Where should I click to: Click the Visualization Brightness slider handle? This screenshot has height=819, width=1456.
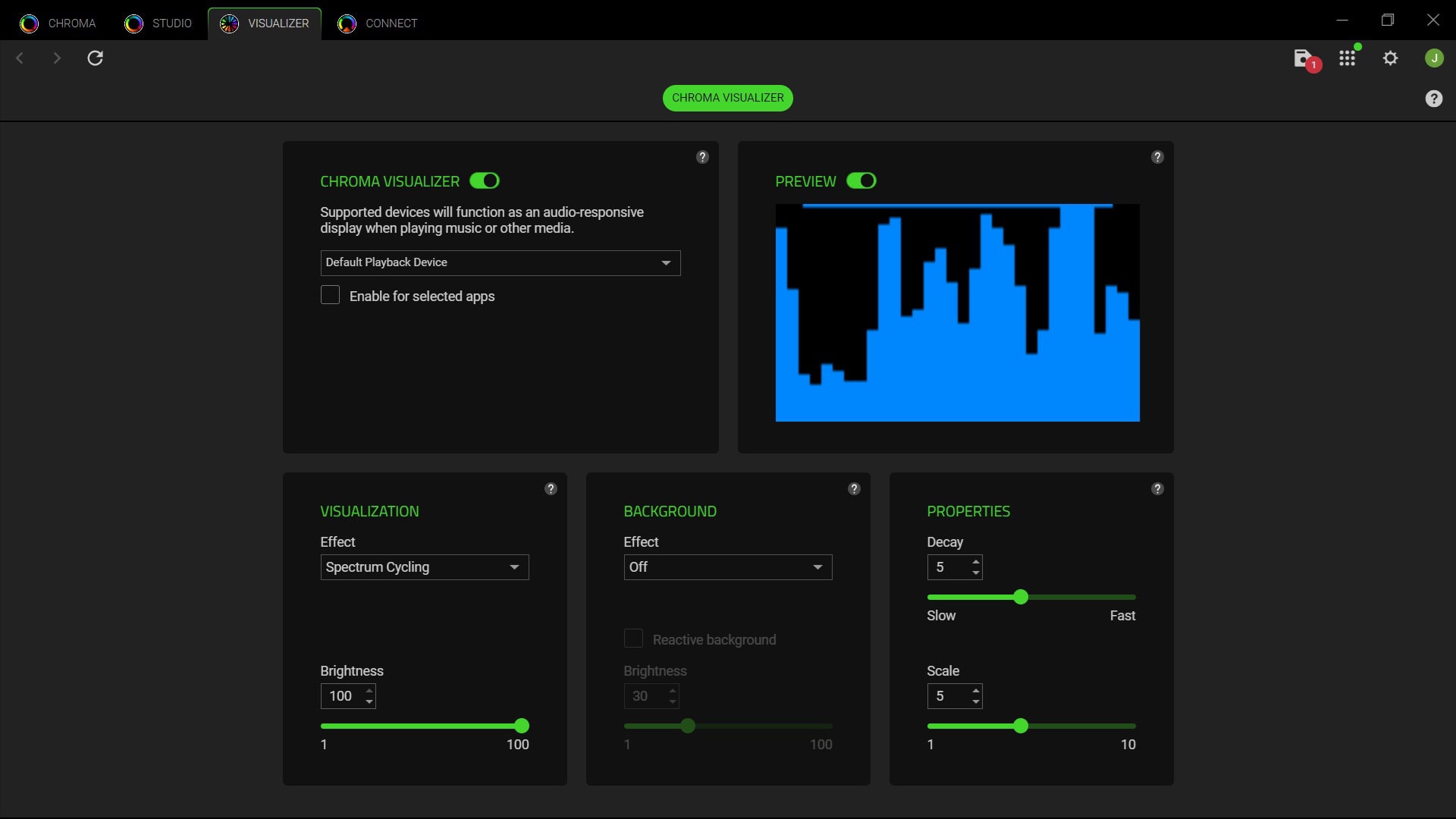[x=521, y=726]
